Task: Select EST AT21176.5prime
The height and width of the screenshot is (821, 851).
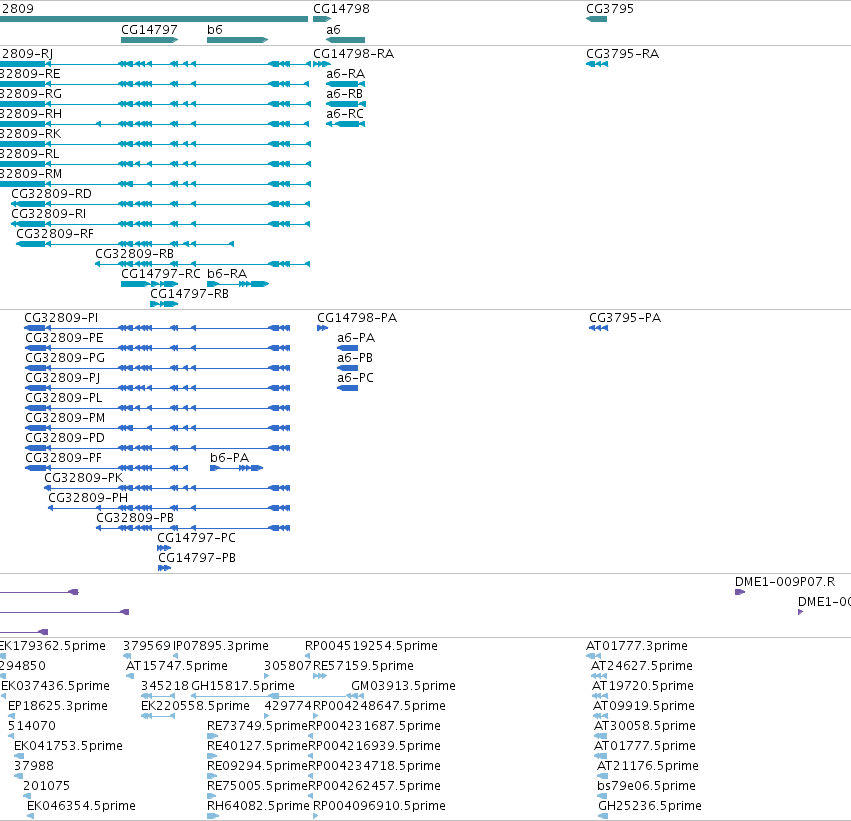Action: (x=602, y=777)
